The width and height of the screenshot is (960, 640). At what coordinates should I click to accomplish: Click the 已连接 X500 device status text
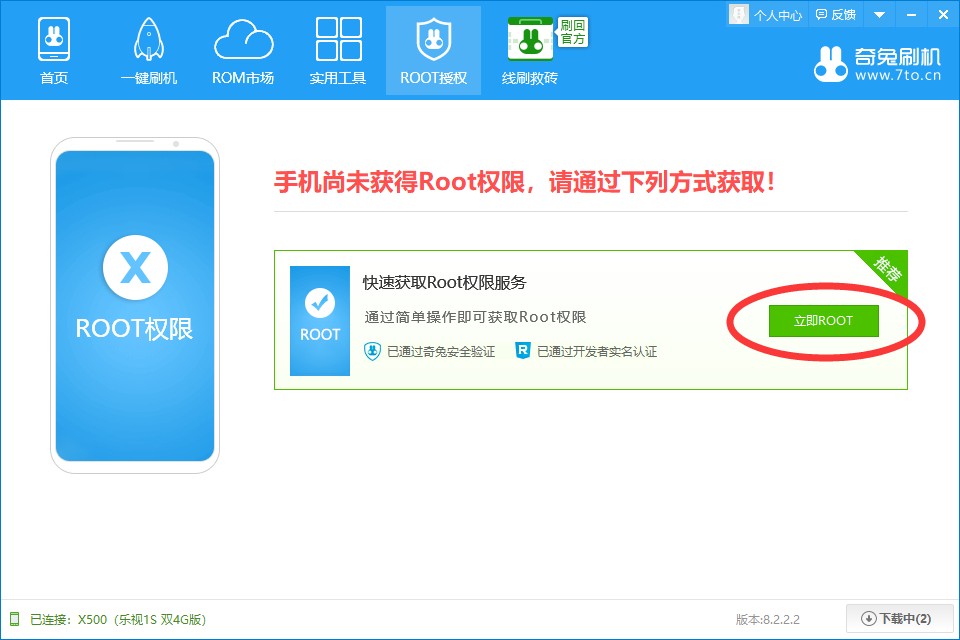[118, 620]
